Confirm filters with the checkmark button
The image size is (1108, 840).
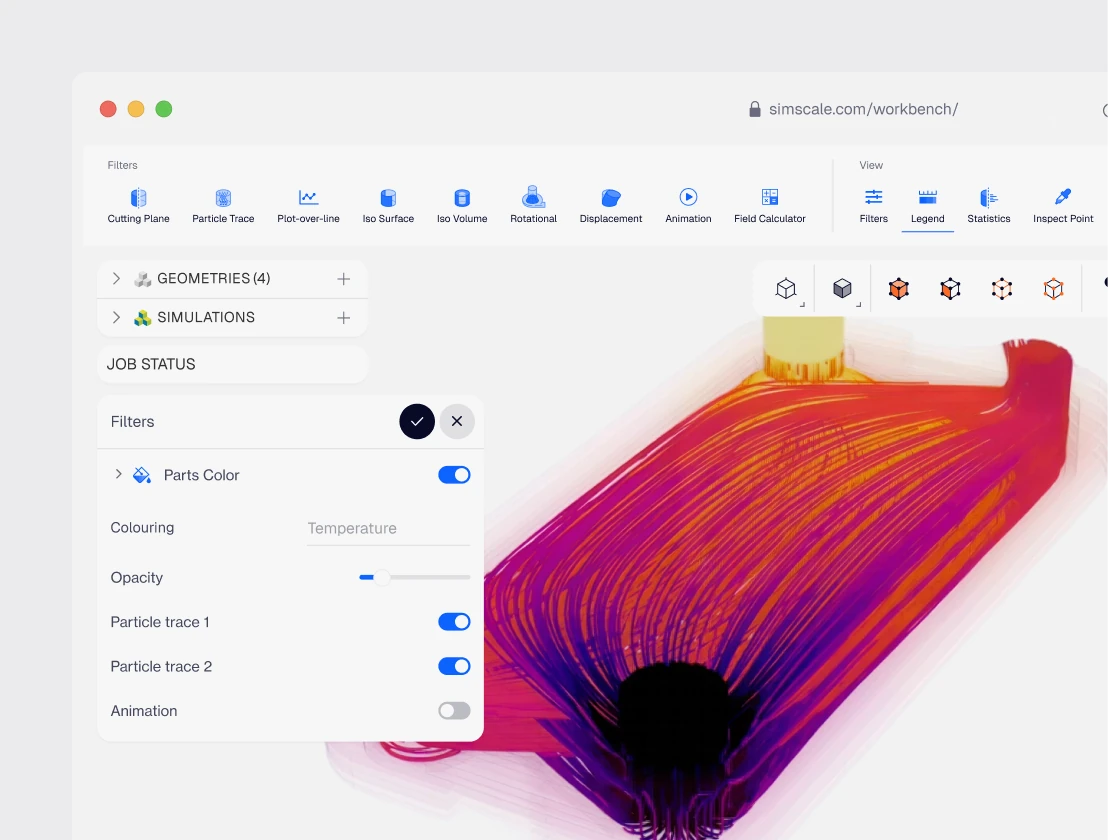[417, 422]
